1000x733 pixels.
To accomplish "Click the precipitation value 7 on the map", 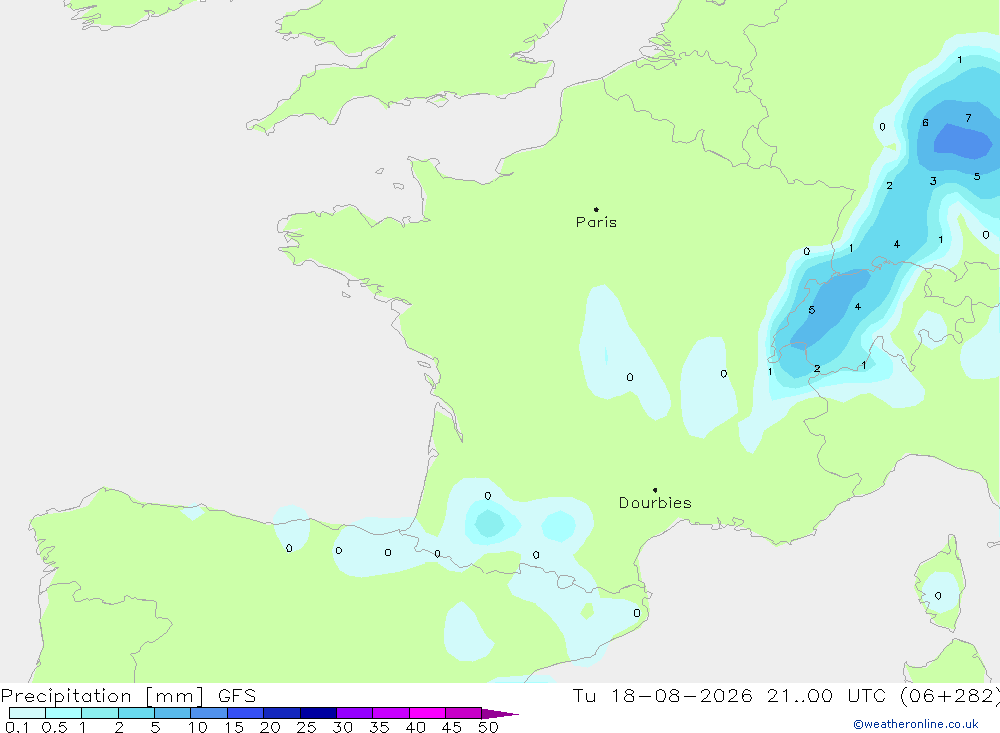I will [968, 118].
